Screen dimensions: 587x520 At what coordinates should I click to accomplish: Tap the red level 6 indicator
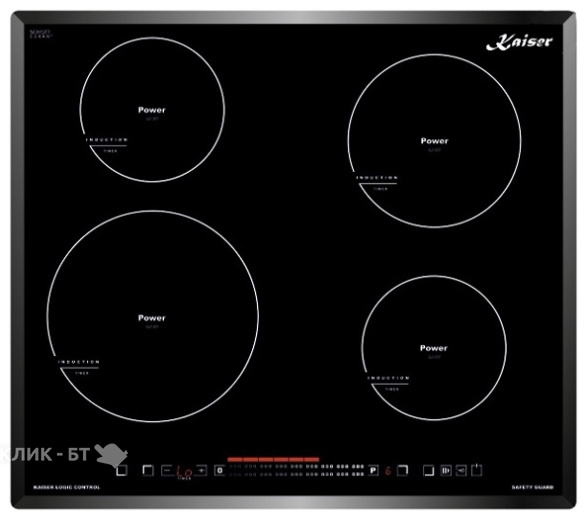pos(388,471)
